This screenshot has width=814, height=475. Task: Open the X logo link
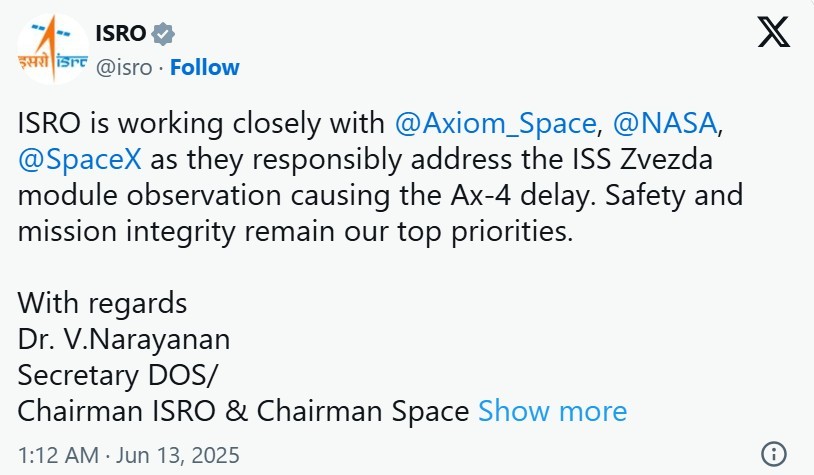pos(774,32)
